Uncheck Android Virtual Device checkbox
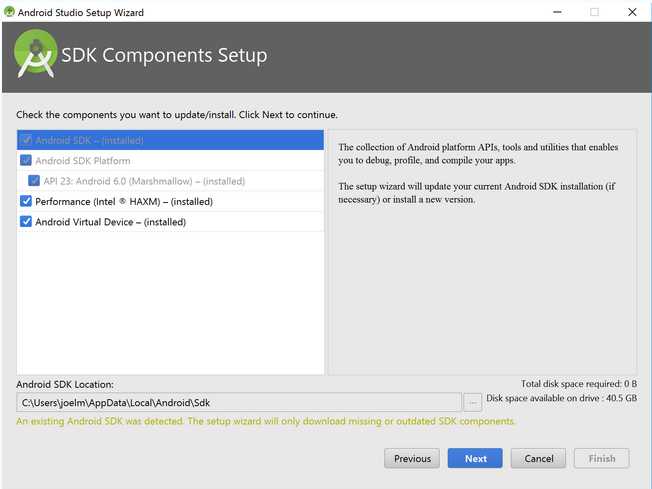The height and width of the screenshot is (489, 652). [26, 222]
